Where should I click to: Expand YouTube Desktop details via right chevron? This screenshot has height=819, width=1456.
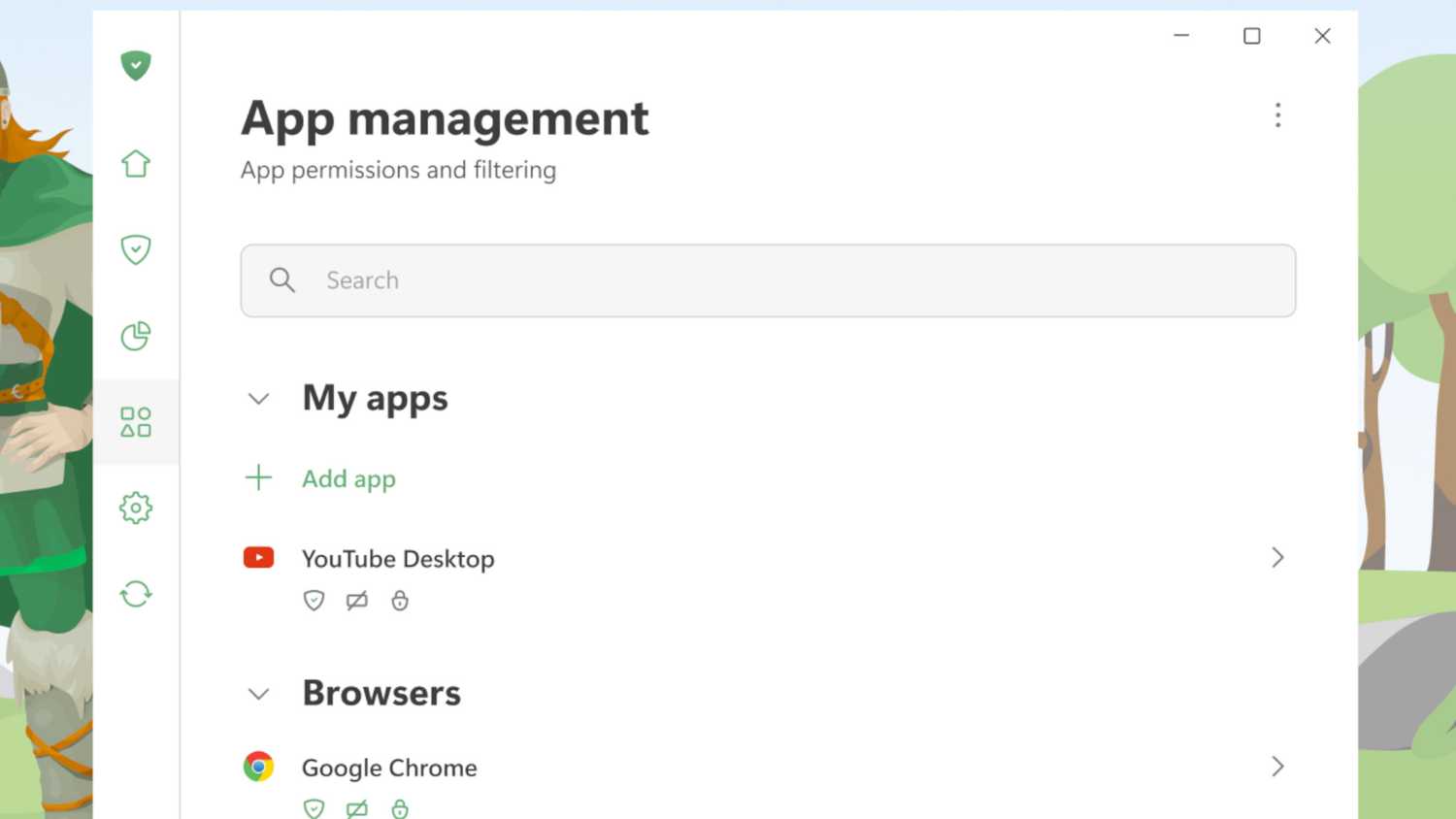1278,557
